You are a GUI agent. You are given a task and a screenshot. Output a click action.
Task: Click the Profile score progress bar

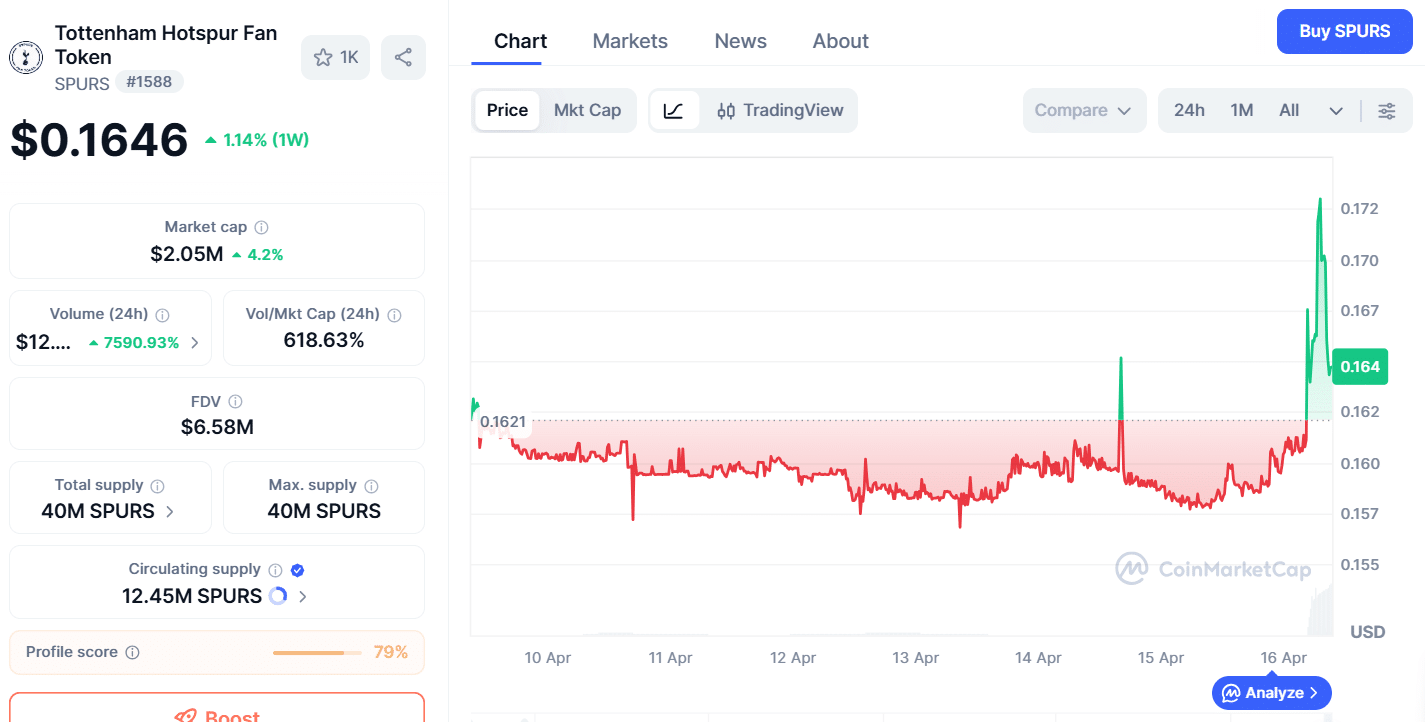coord(316,653)
